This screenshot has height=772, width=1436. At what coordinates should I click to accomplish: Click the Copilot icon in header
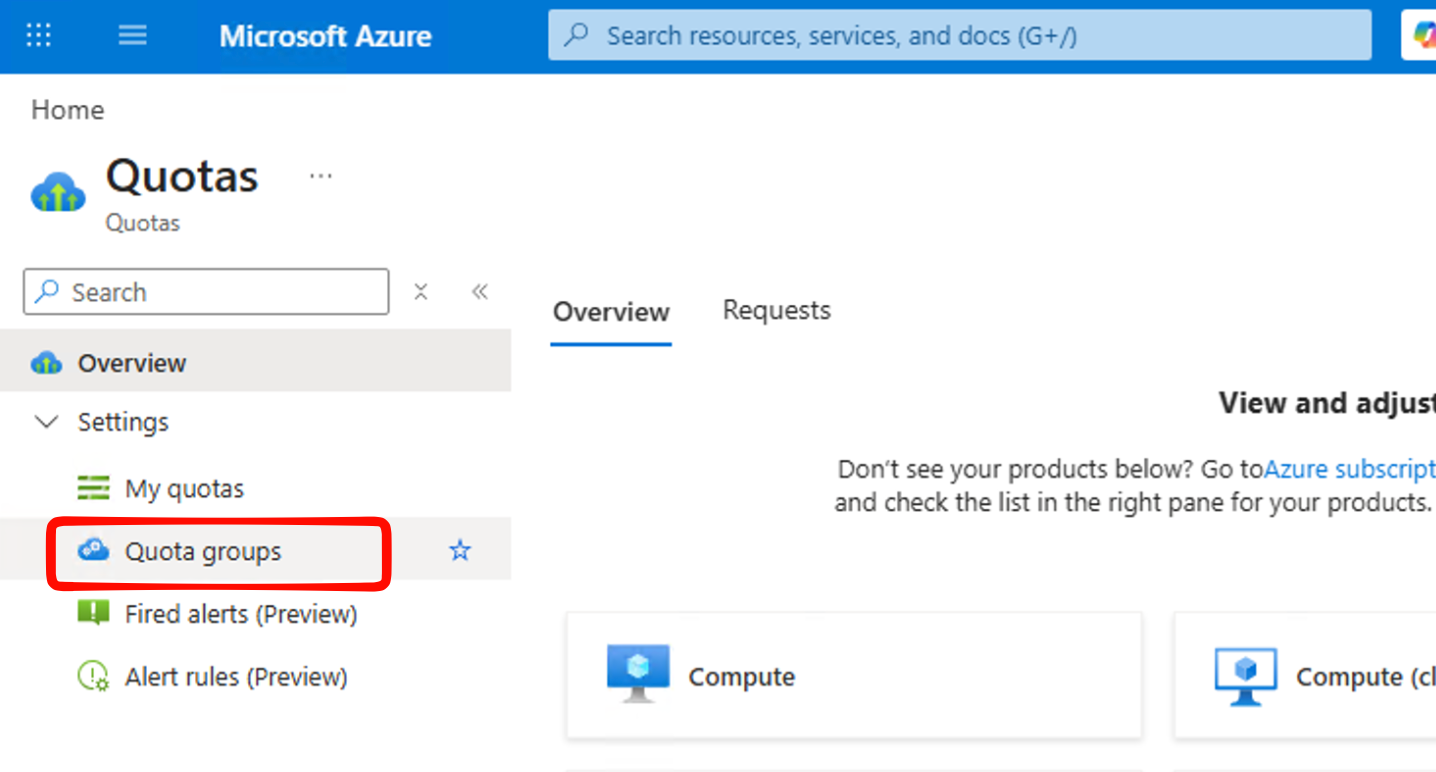click(x=1423, y=36)
